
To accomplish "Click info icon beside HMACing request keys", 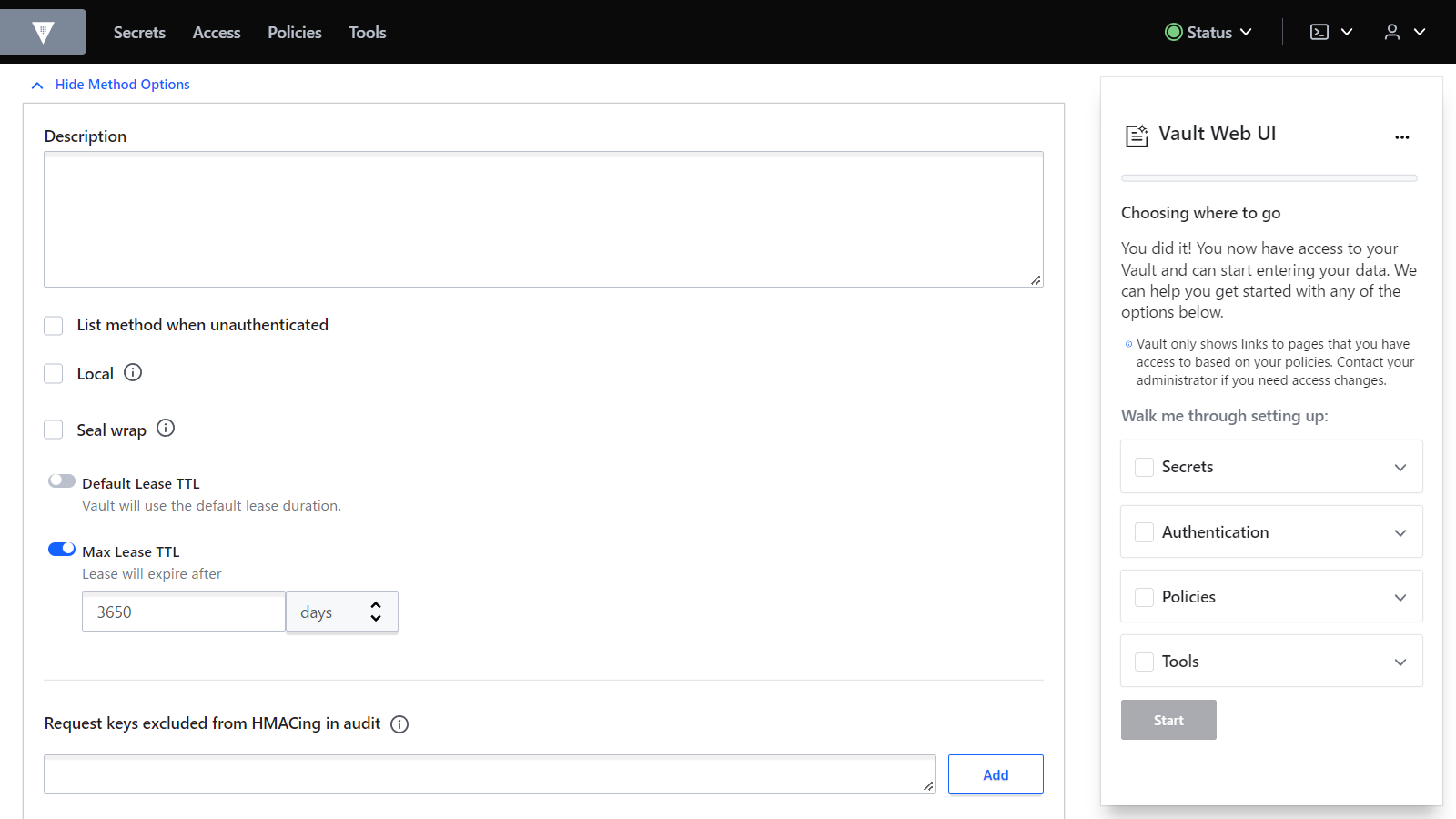I will pyautogui.click(x=399, y=724).
